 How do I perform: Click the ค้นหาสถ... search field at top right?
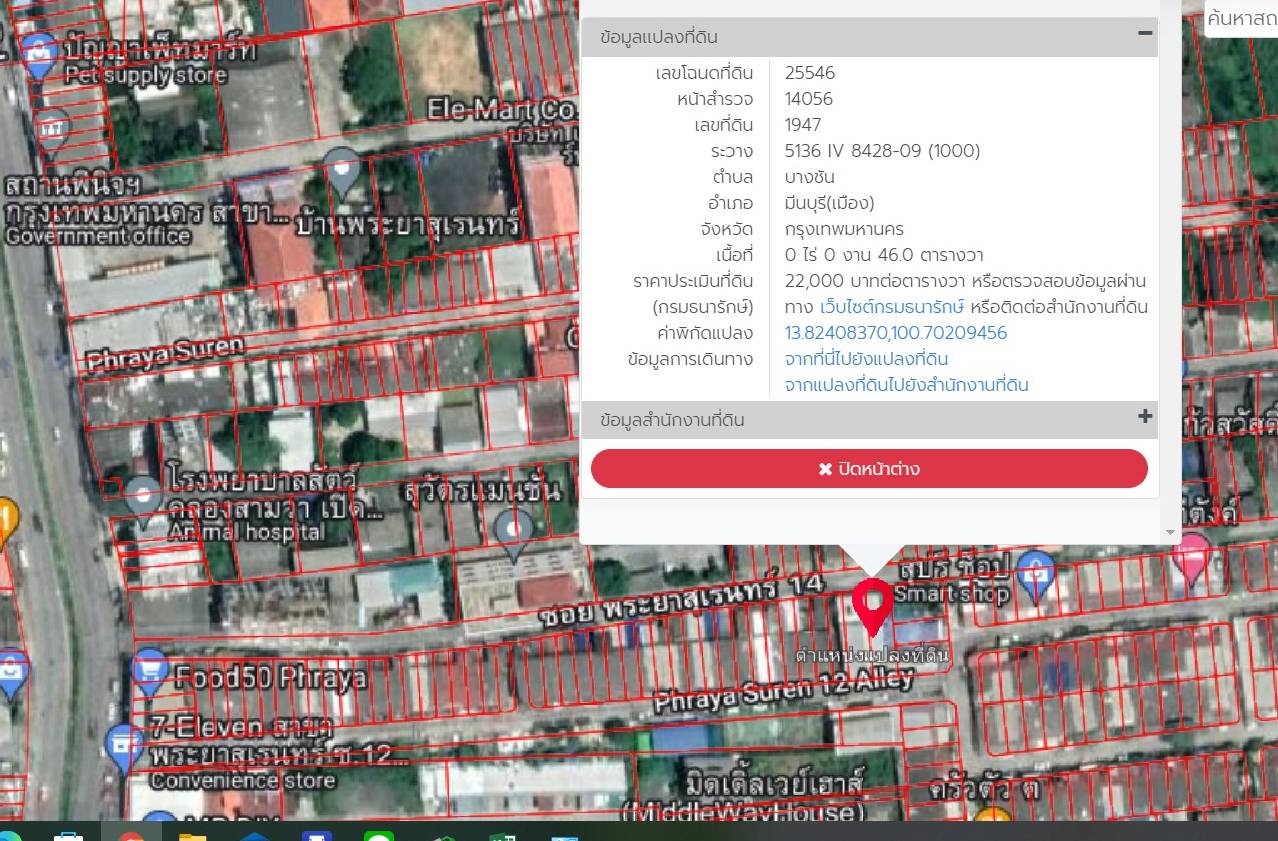tap(1241, 18)
